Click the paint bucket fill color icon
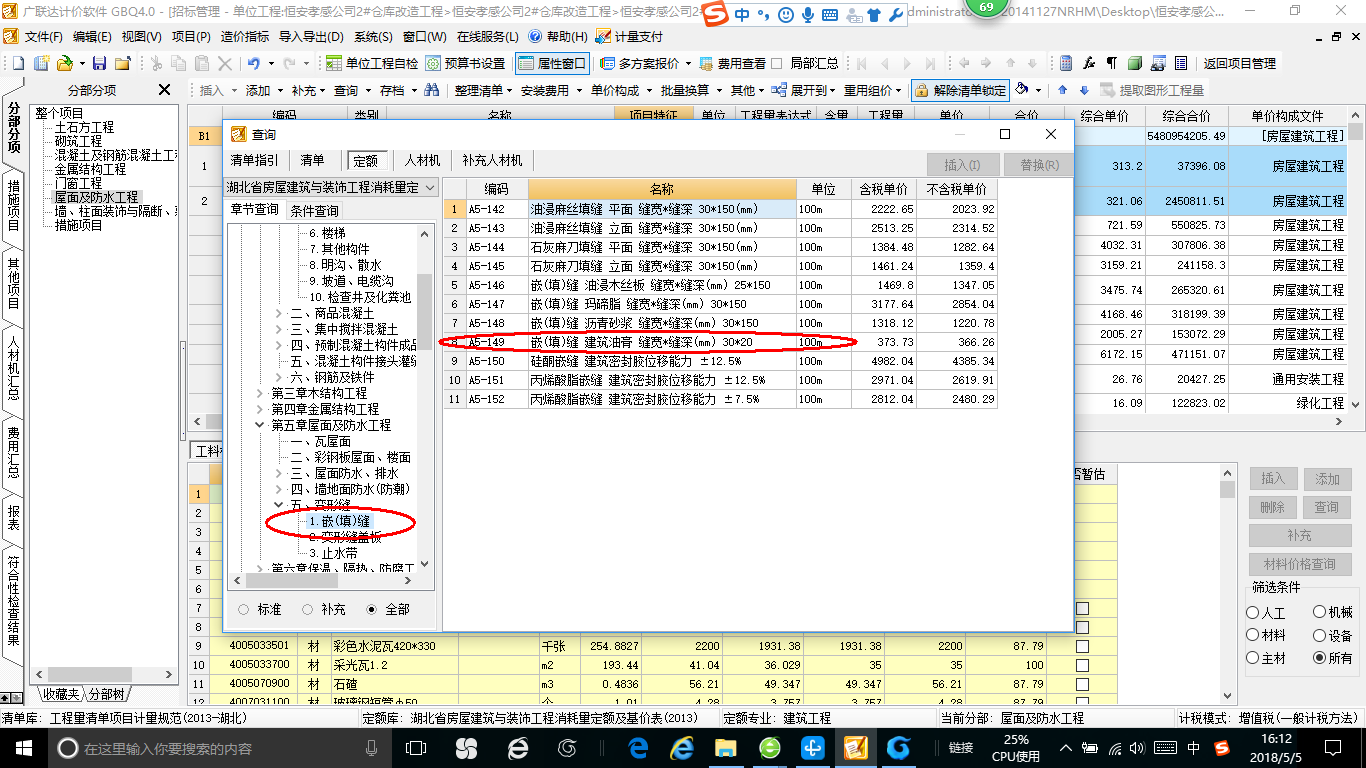1366x768 pixels. [x=1022, y=89]
